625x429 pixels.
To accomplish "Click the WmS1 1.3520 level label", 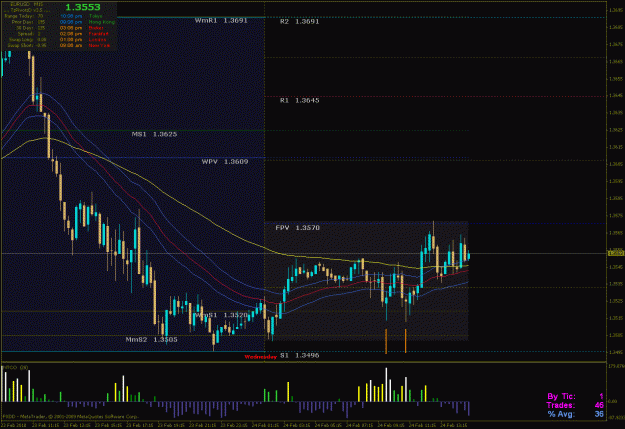I will point(221,315).
